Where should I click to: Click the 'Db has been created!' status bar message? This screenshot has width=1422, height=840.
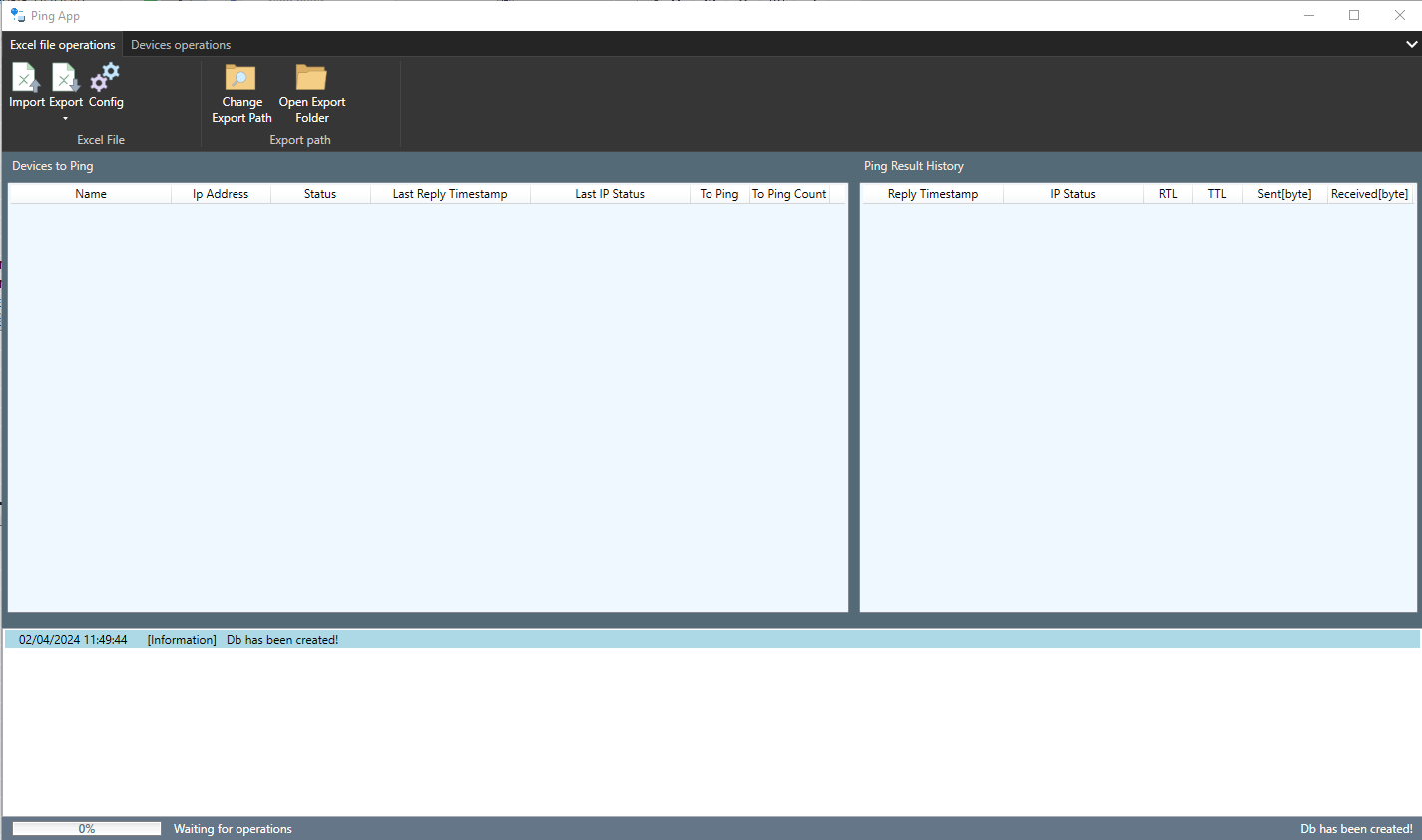pos(1355,828)
